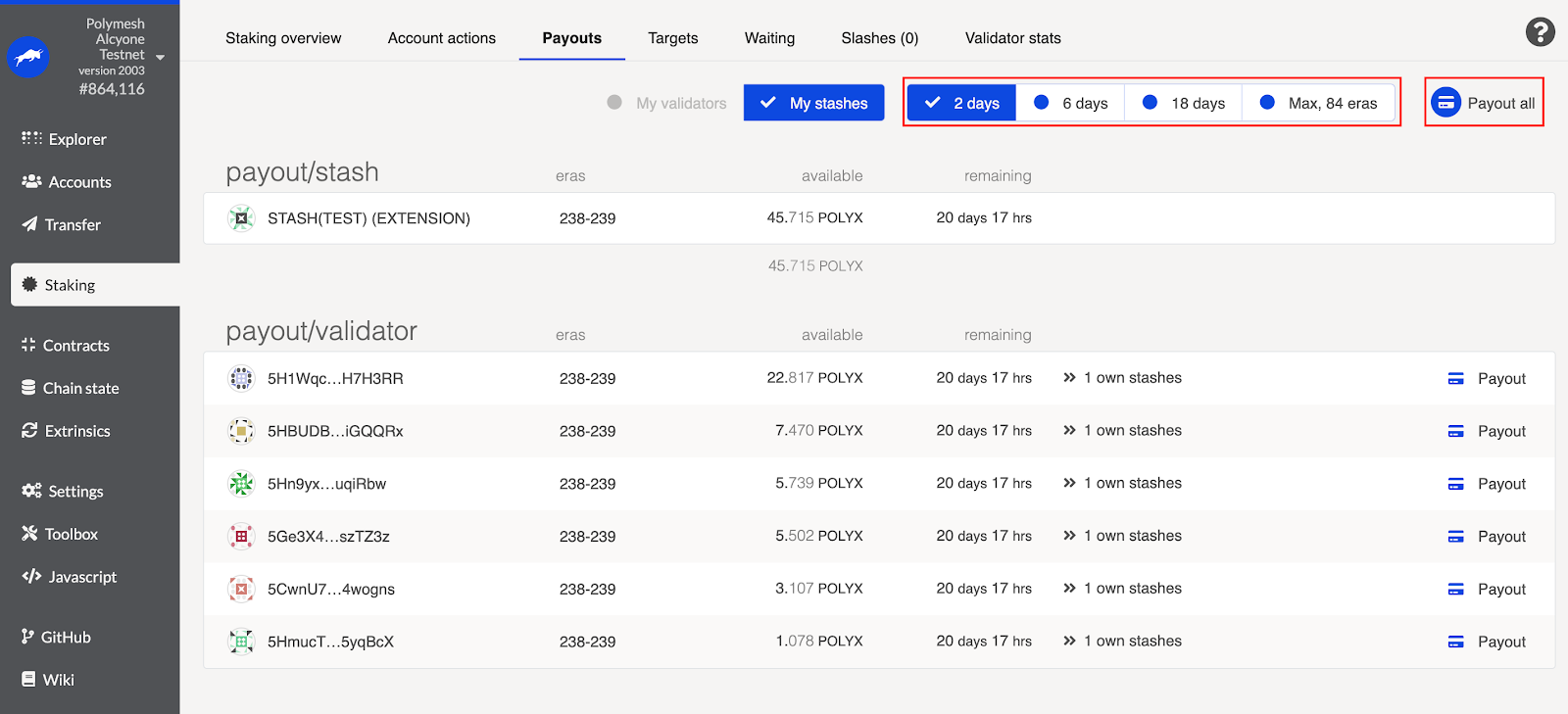Screen dimensions: 1568x714
Task: Click the 5Ge3X4…szTZ3z identicon
Action: 241,537
